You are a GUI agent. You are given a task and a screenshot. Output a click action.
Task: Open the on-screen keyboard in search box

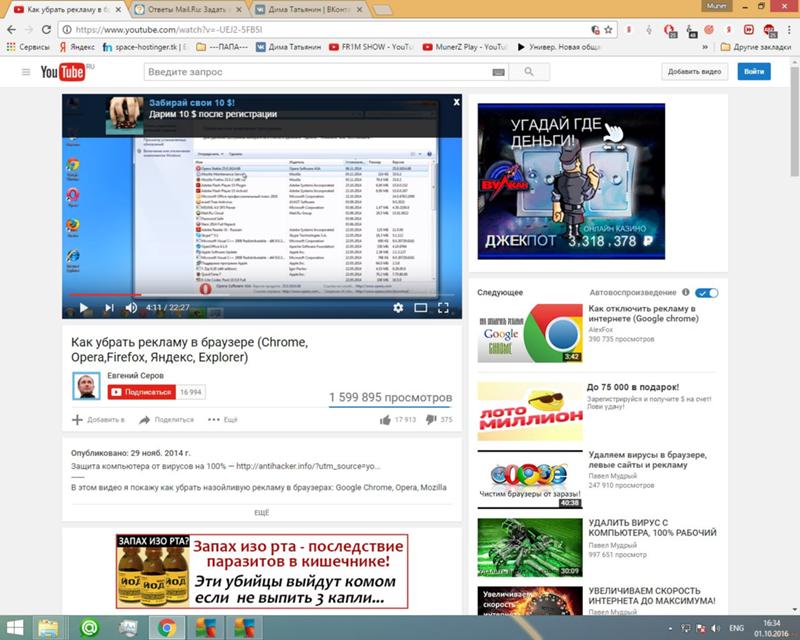pos(498,72)
